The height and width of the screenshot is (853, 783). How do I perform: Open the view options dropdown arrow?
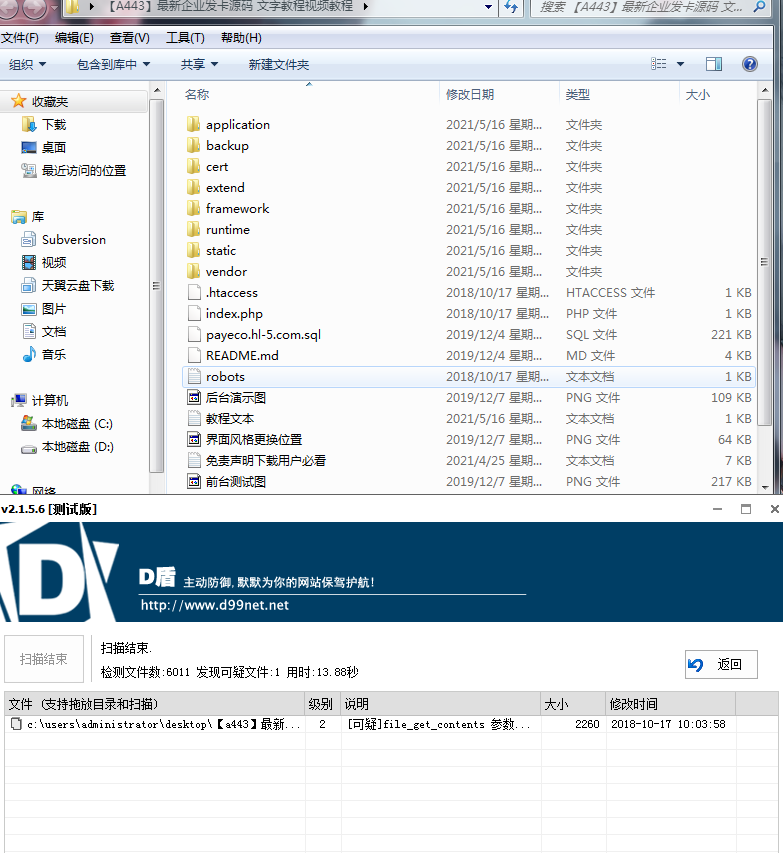point(680,64)
